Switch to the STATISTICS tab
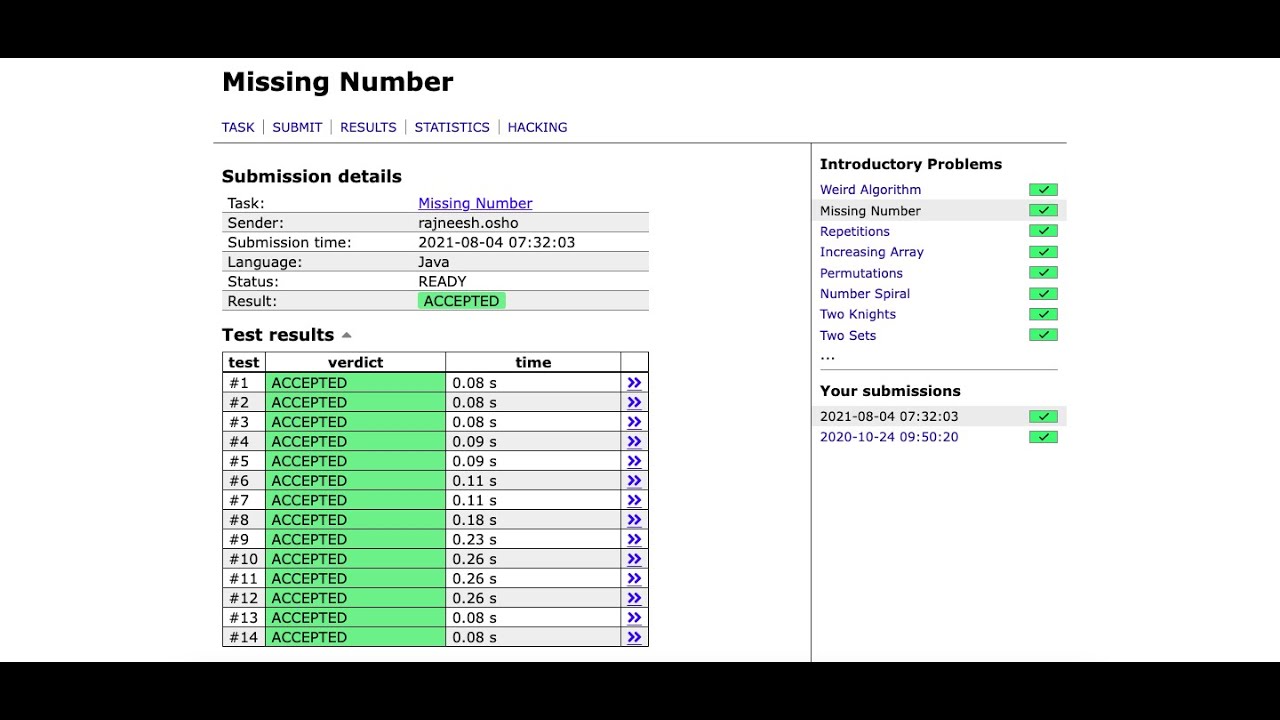Screen dimensions: 1280x720 click(452, 127)
